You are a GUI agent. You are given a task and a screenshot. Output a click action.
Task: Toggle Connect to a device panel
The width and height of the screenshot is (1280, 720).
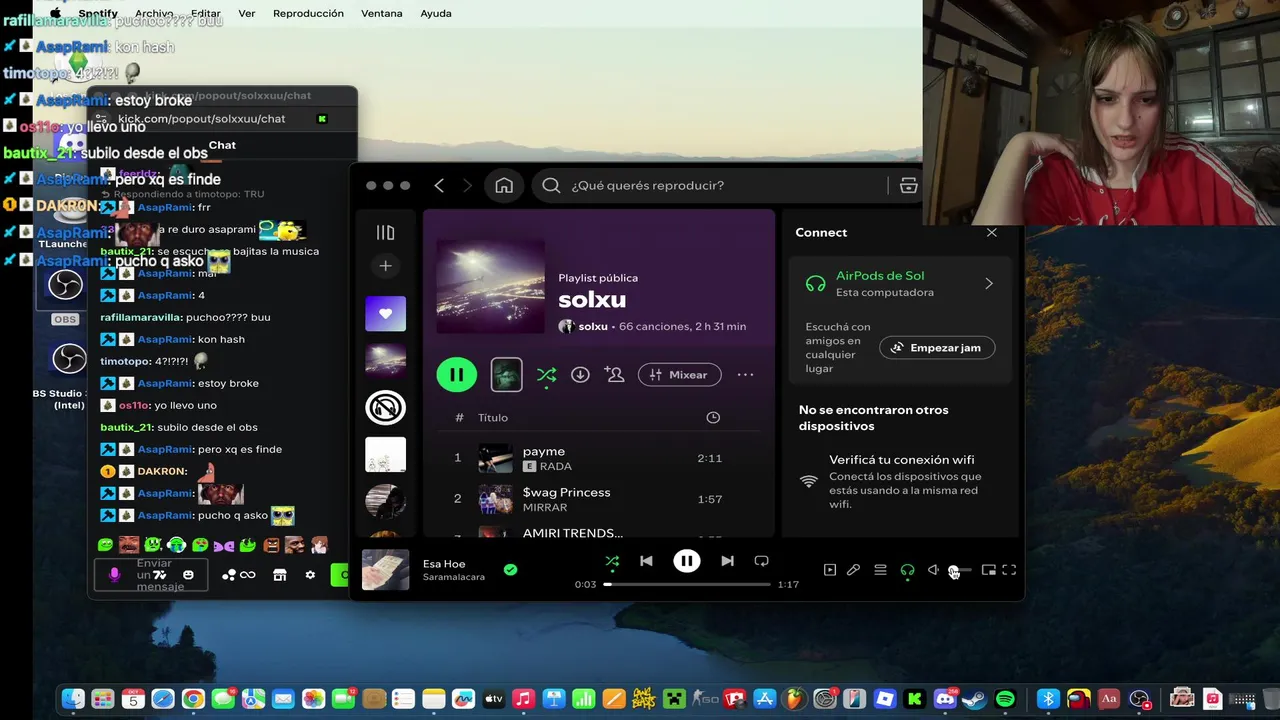tap(907, 570)
